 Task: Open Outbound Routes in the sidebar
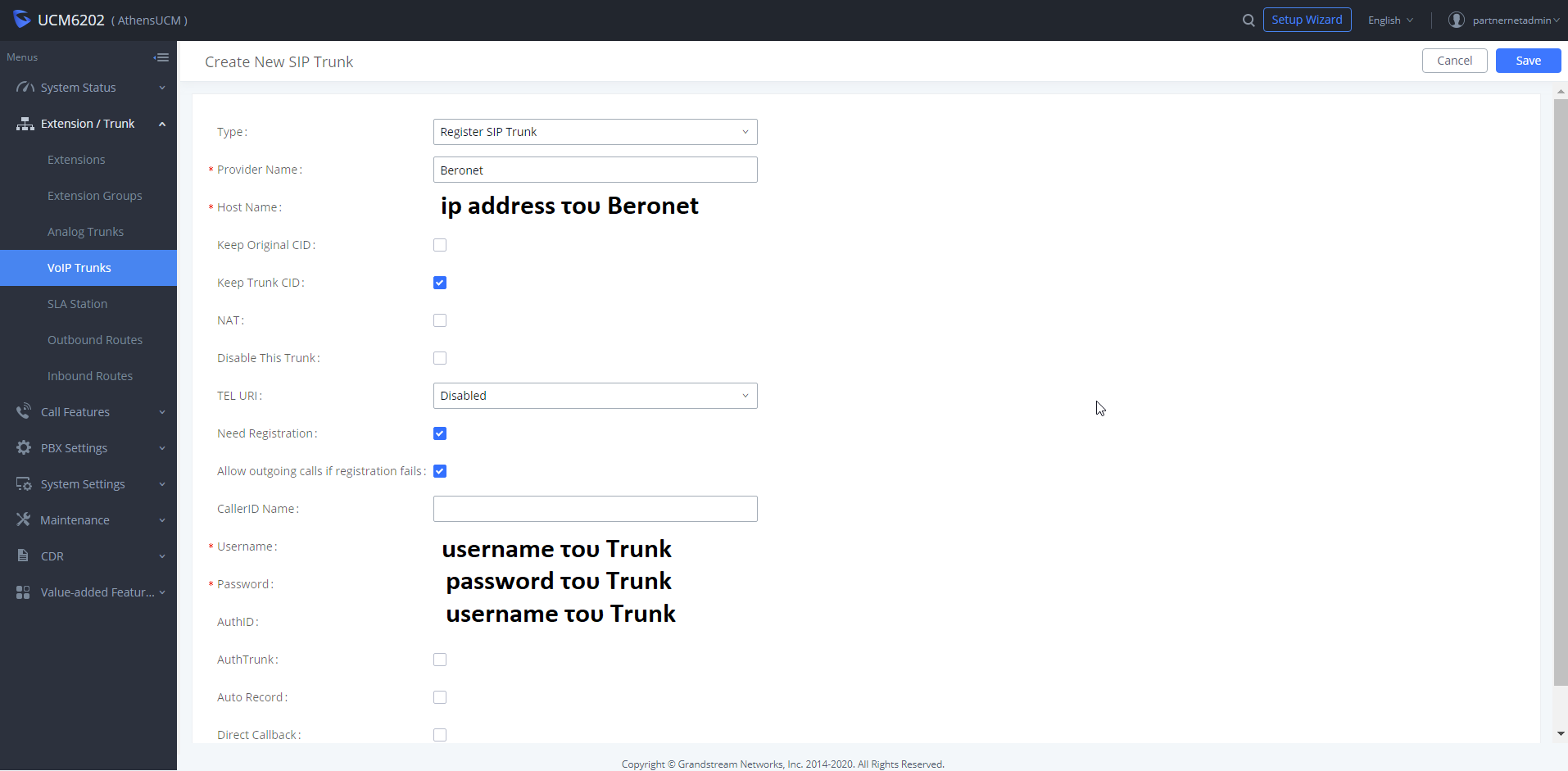95,340
